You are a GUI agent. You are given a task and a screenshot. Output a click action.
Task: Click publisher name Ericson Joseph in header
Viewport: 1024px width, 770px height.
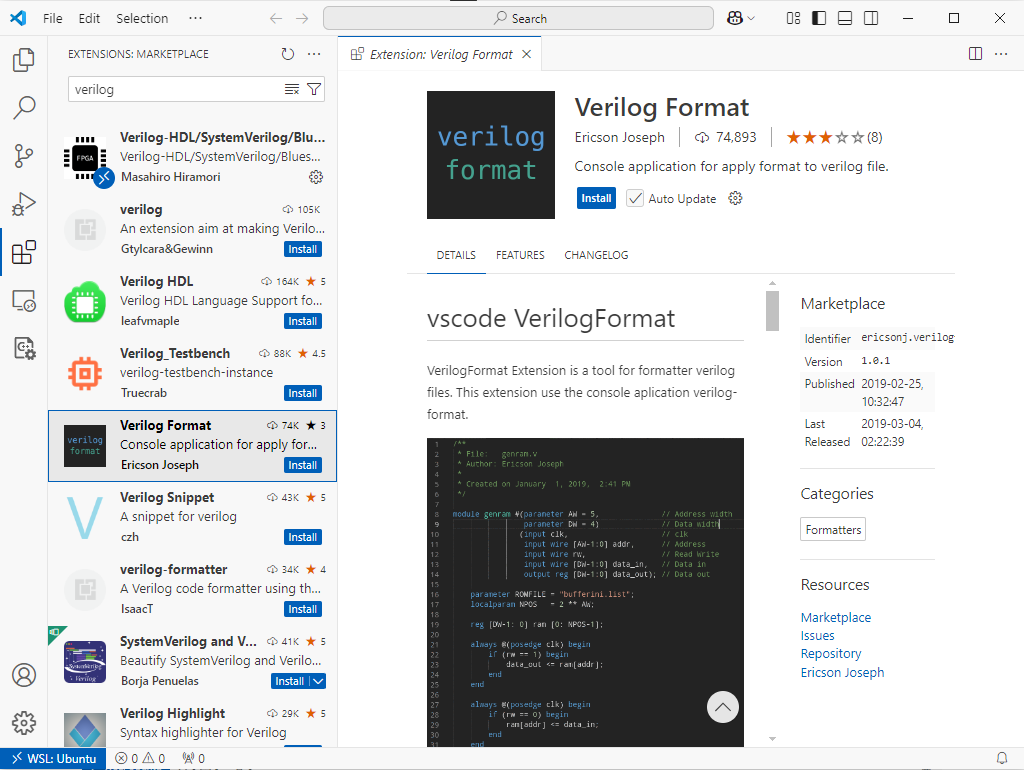620,137
